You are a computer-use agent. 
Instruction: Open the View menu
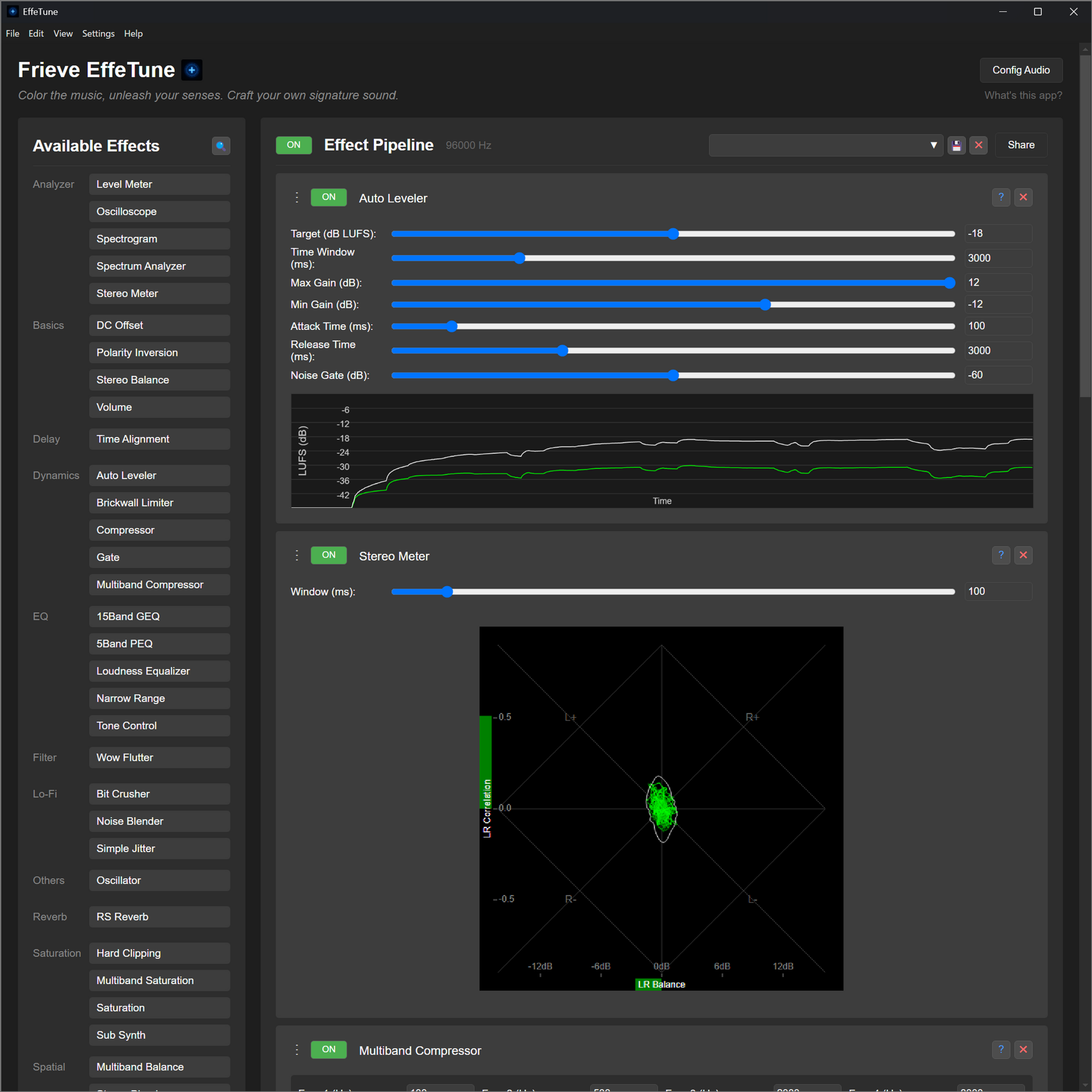click(x=63, y=34)
